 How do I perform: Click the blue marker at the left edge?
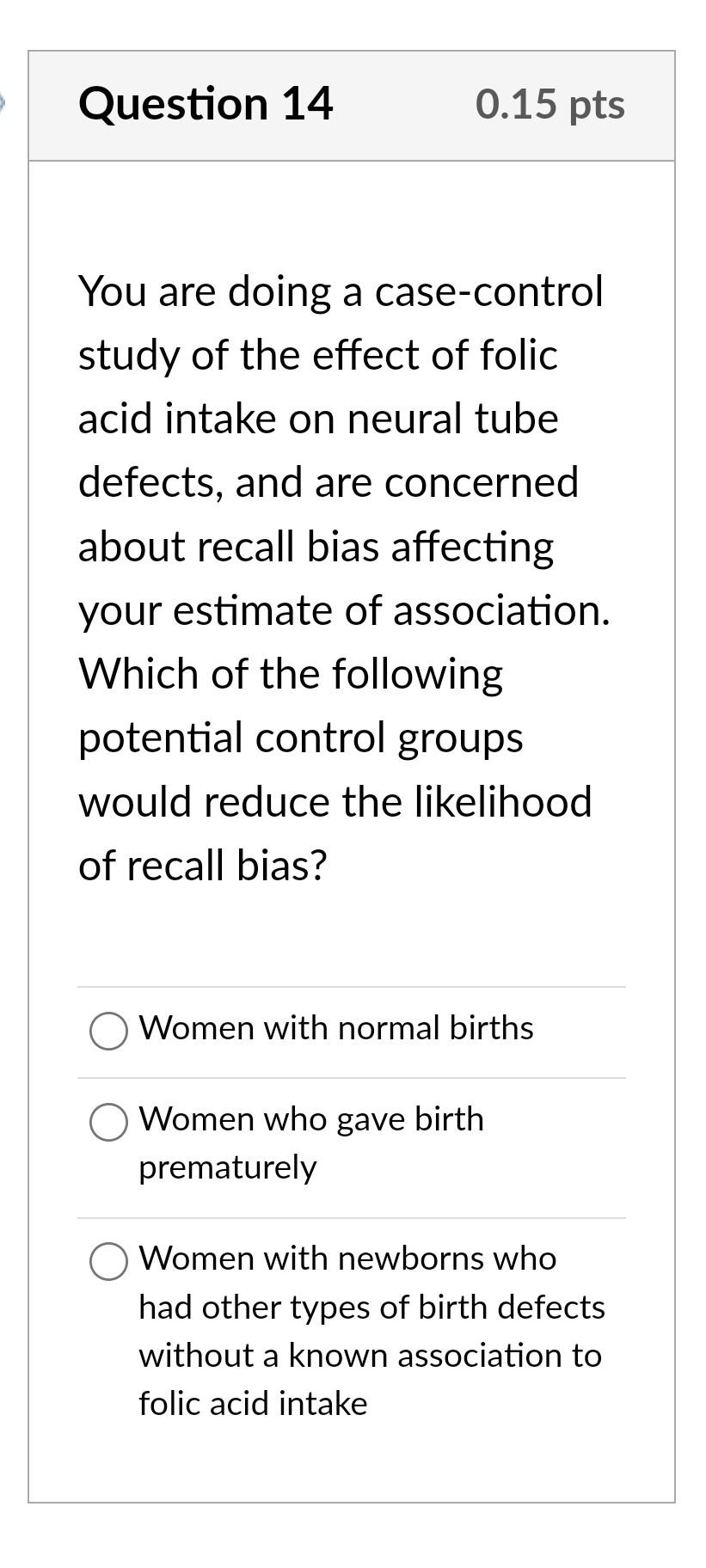pyautogui.click(x=3, y=103)
